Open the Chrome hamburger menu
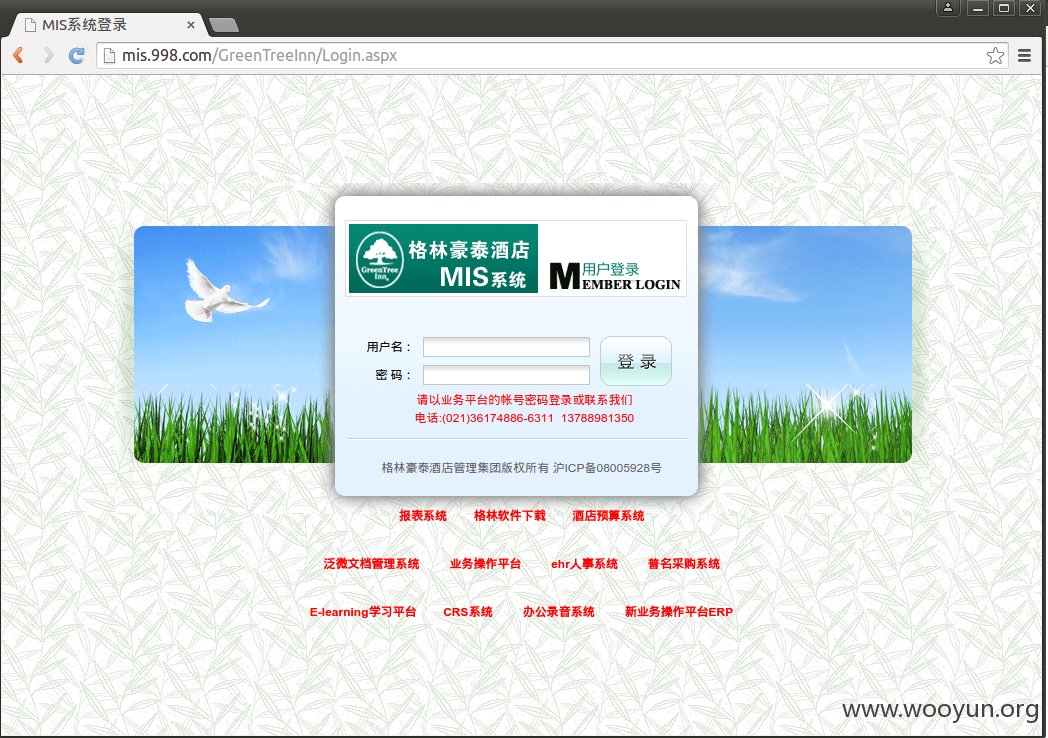 pyautogui.click(x=1024, y=55)
